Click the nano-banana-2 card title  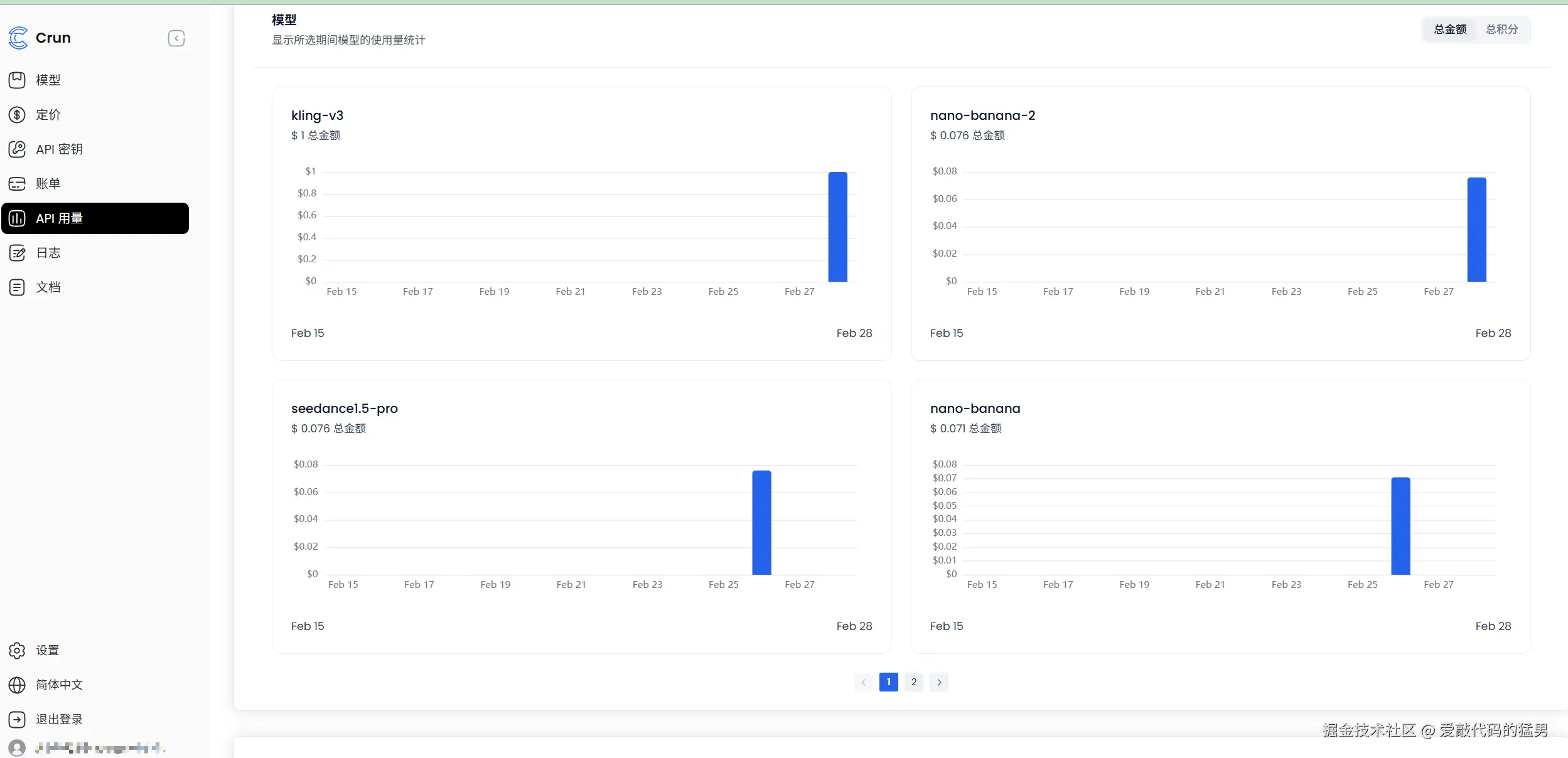coord(982,115)
